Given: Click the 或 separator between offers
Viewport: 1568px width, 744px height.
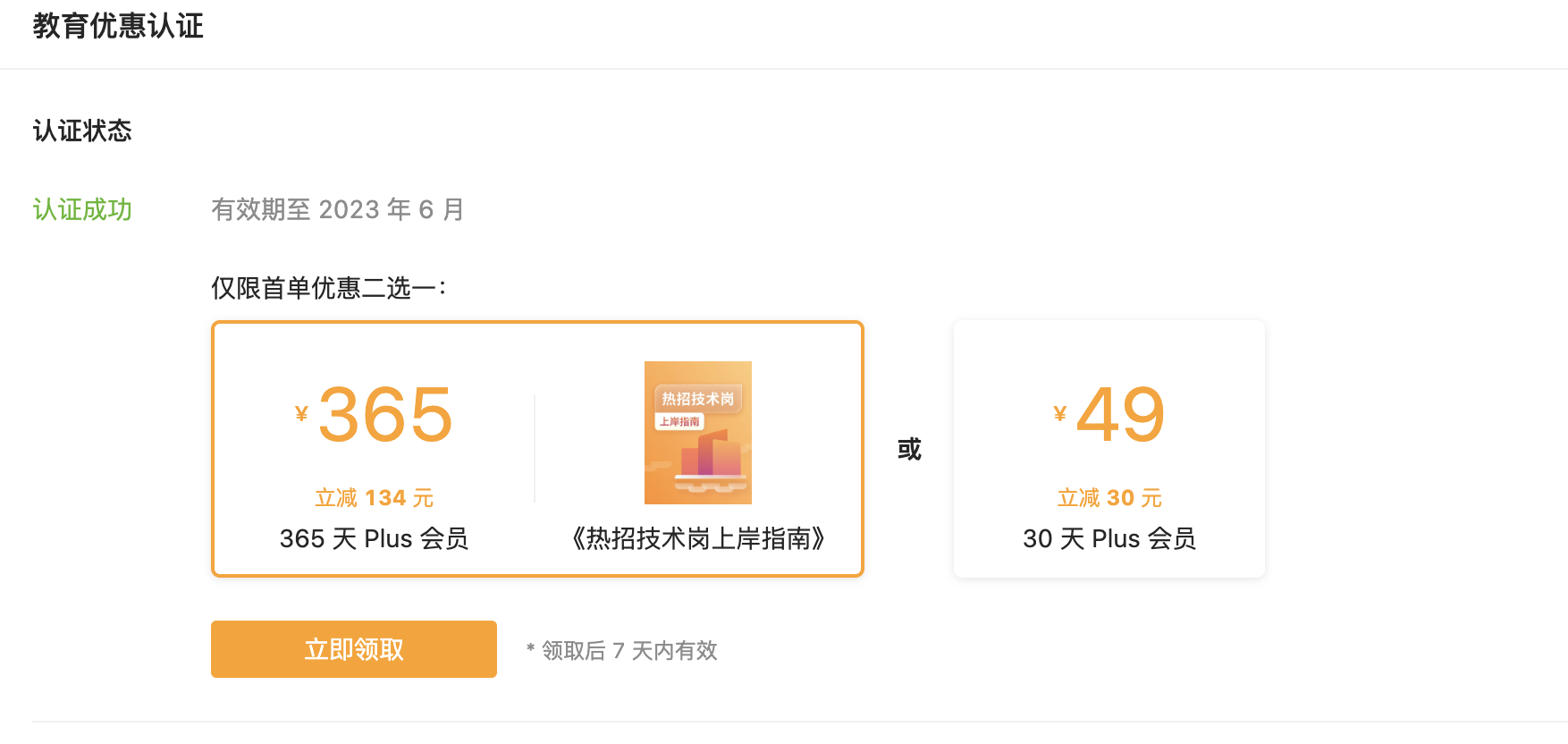Looking at the screenshot, I should 909,449.
